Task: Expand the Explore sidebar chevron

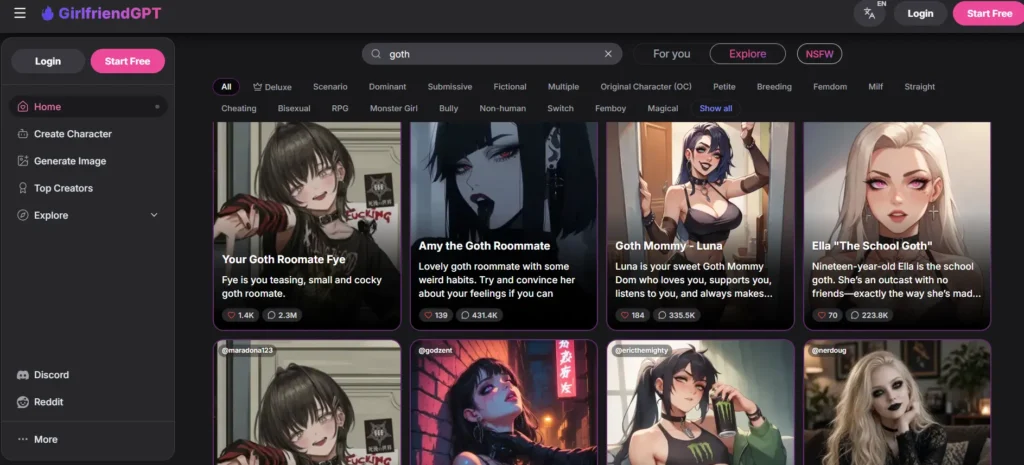Action: pyautogui.click(x=154, y=215)
